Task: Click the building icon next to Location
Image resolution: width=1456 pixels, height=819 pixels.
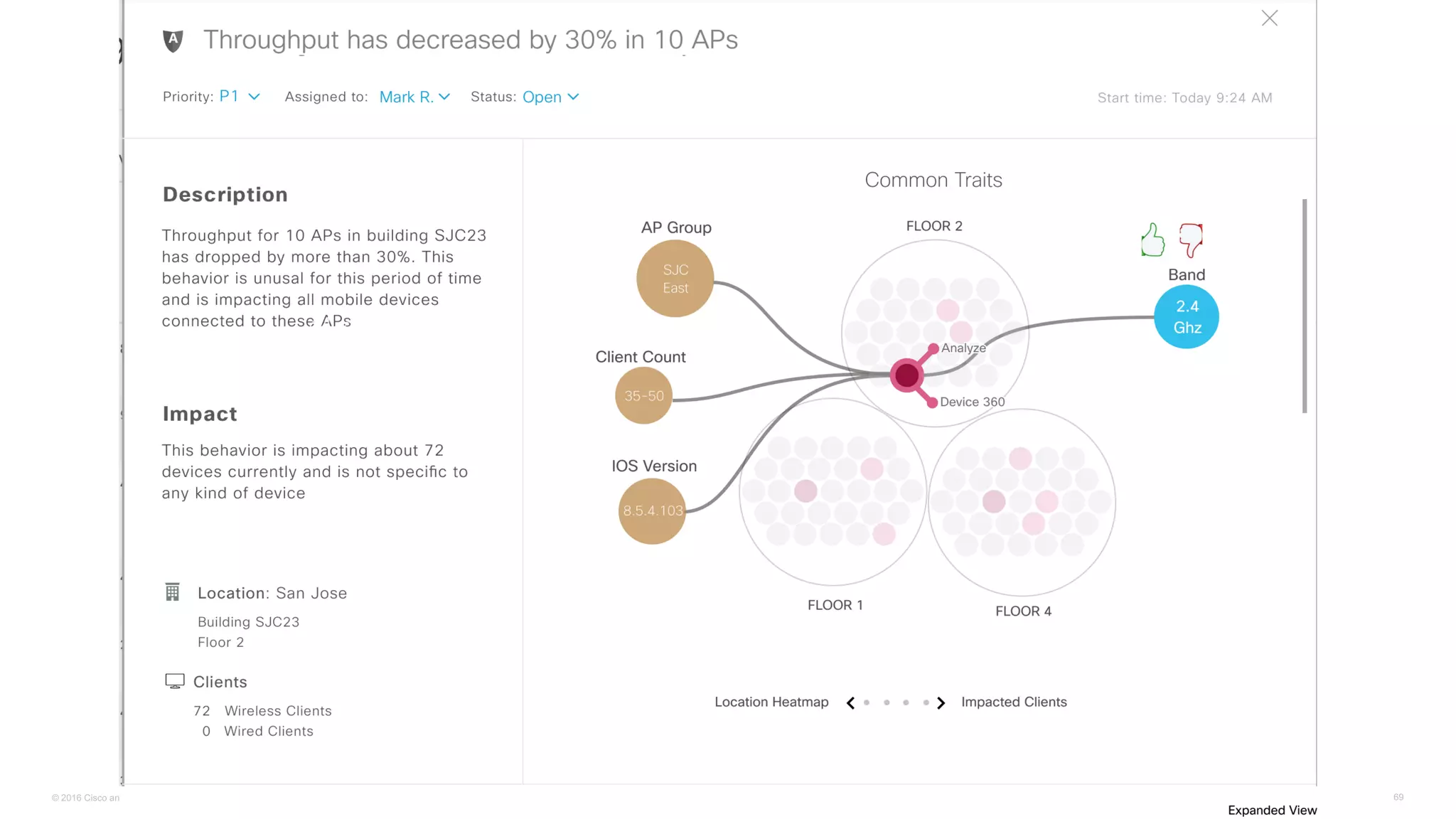Action: (173, 592)
